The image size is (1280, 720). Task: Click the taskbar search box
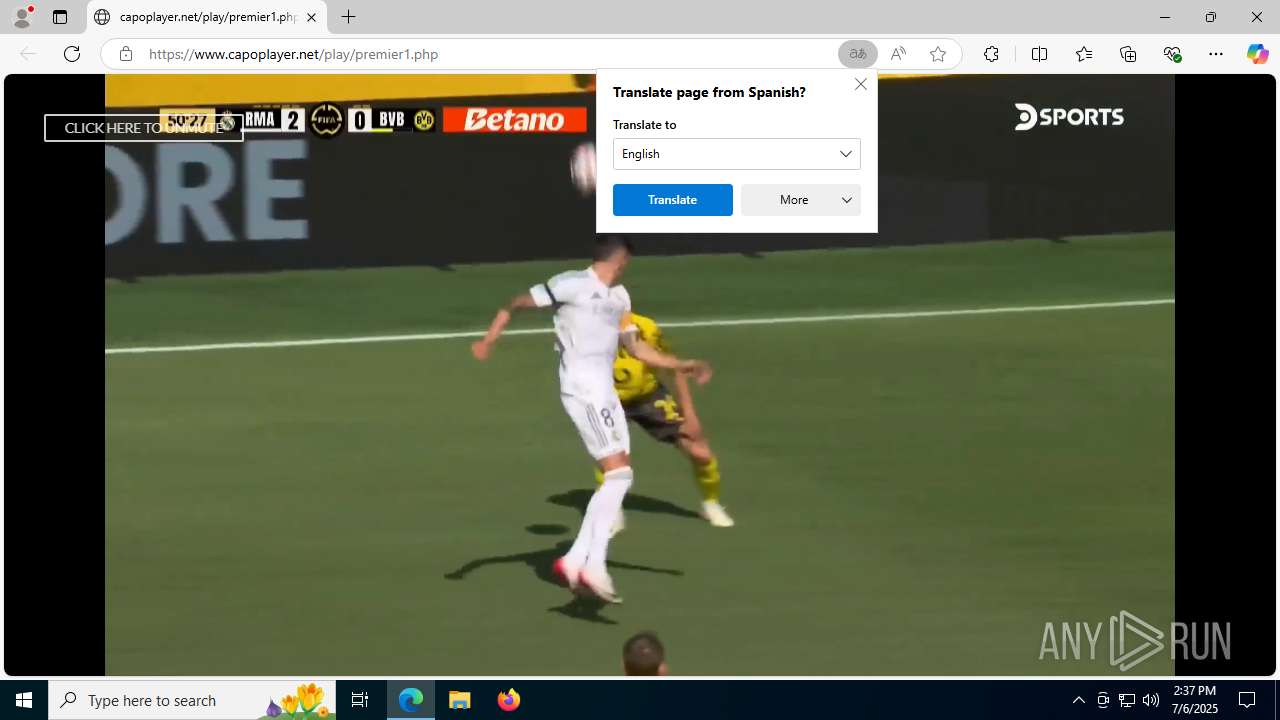tap(192, 700)
